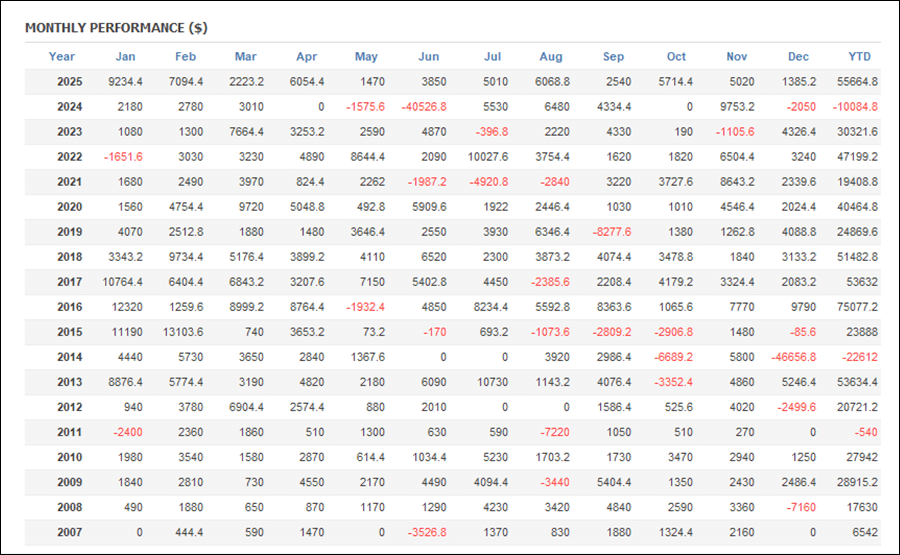The width and height of the screenshot is (900, 555).
Task: Select the -7220 value in August 2011
Action: (554, 432)
